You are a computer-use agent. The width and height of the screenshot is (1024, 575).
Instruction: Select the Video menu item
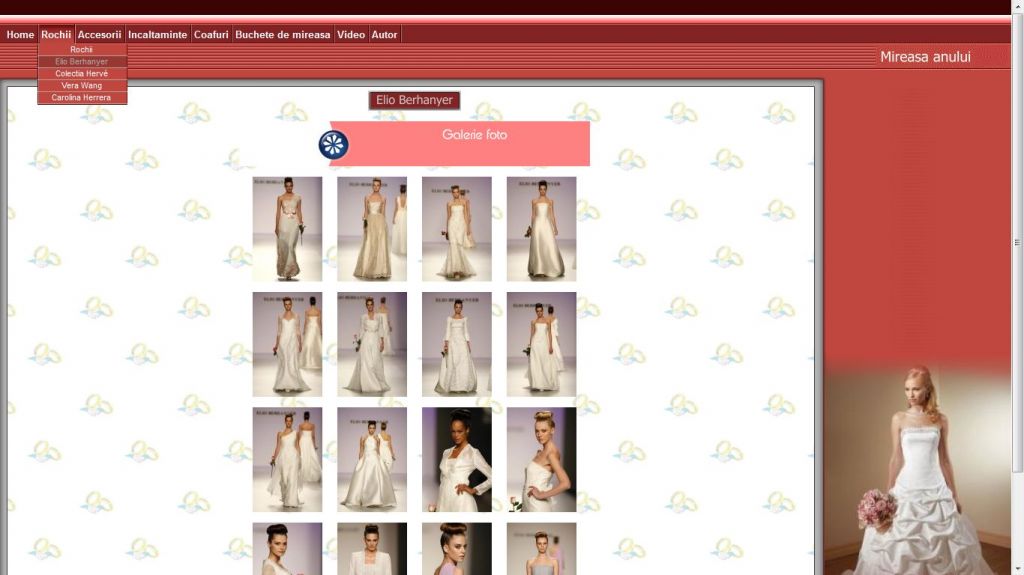click(x=351, y=35)
